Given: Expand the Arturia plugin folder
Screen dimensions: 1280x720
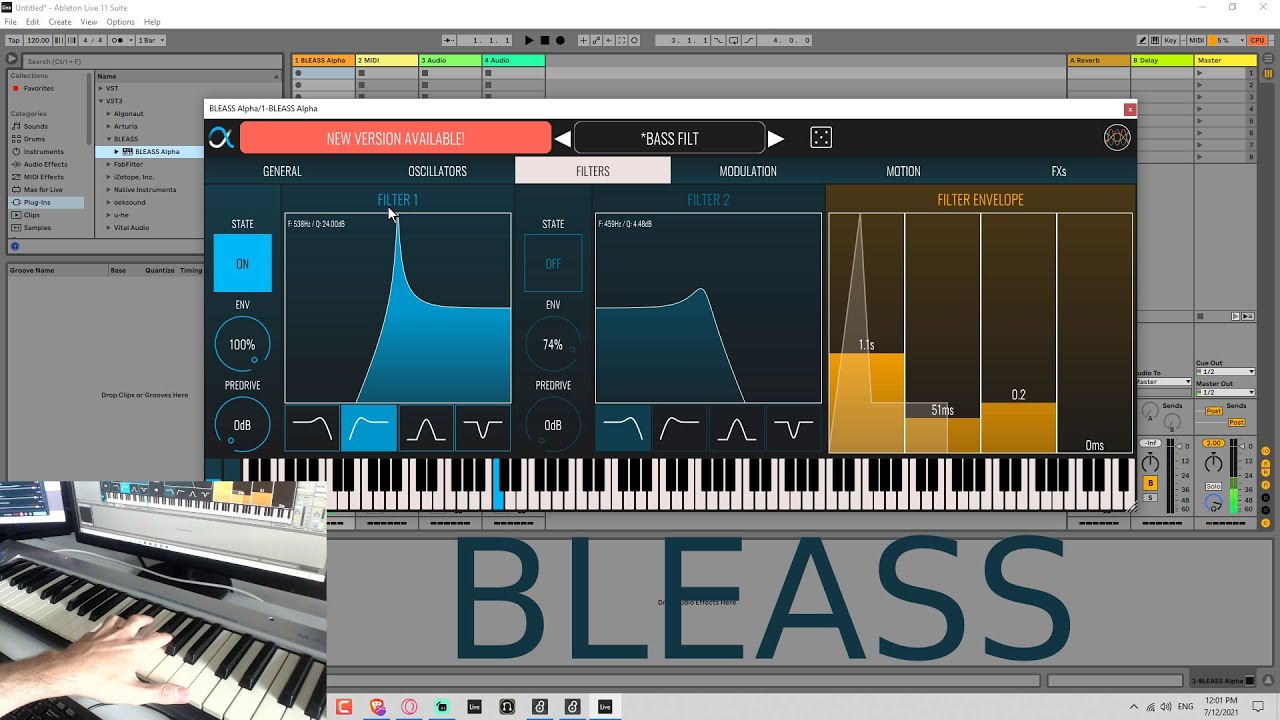Looking at the screenshot, I should click(x=108, y=126).
